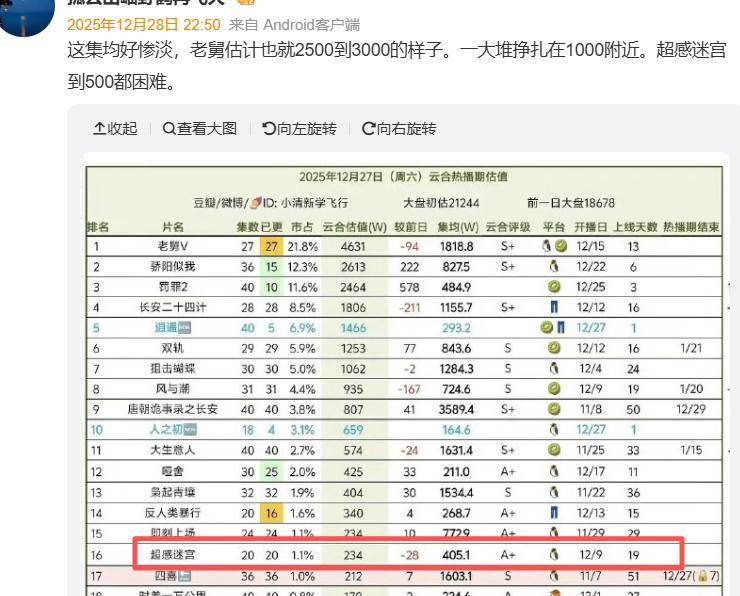The image size is (740, 596).
Task: Open the post timestamp 2025年12月28日 22:50
Action: (142, 24)
